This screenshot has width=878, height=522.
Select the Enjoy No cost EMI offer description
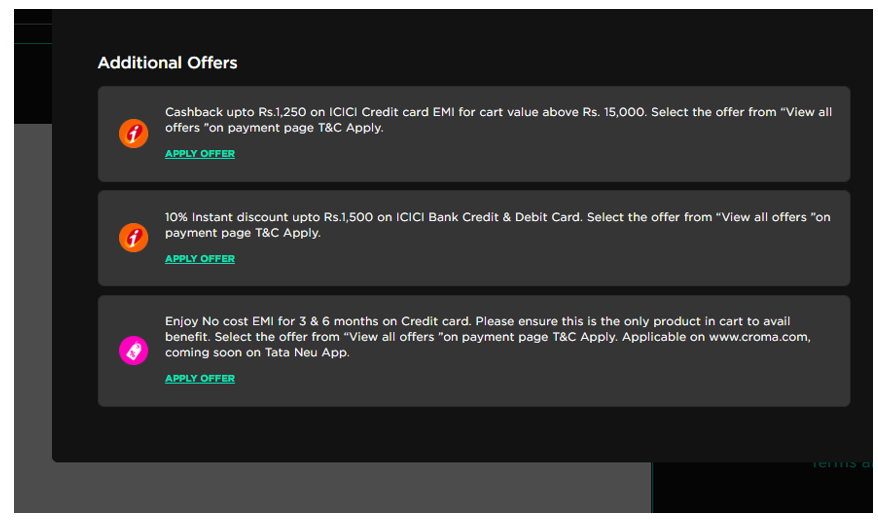point(488,337)
